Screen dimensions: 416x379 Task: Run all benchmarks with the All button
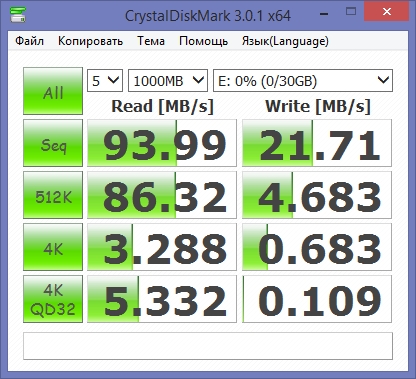53,91
